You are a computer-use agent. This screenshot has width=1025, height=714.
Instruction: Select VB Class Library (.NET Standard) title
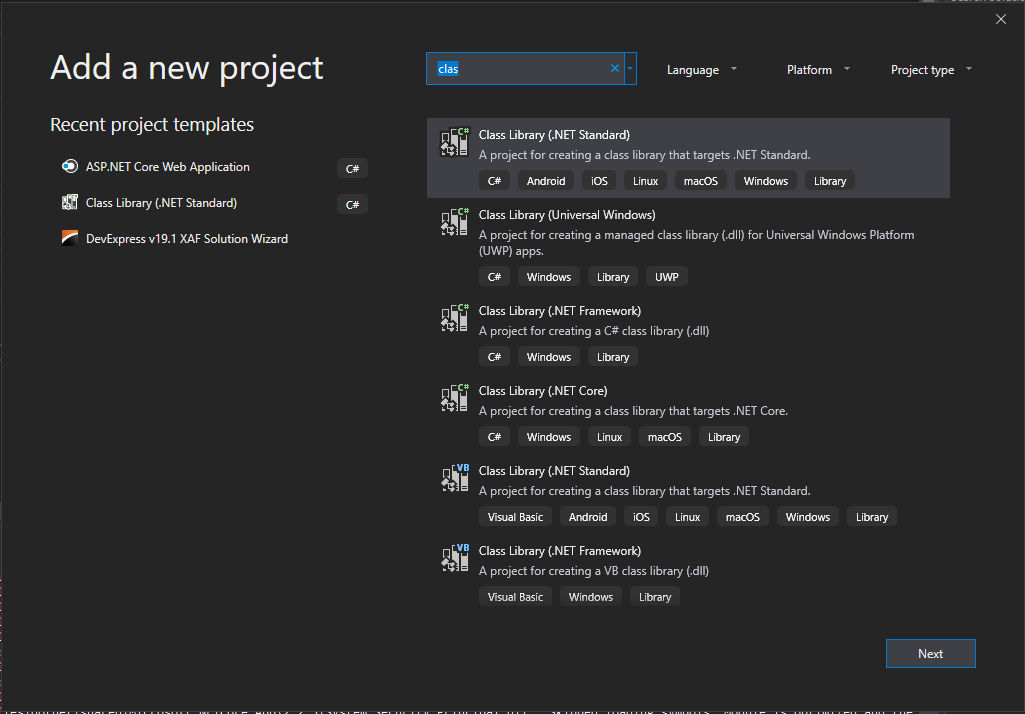[554, 471]
